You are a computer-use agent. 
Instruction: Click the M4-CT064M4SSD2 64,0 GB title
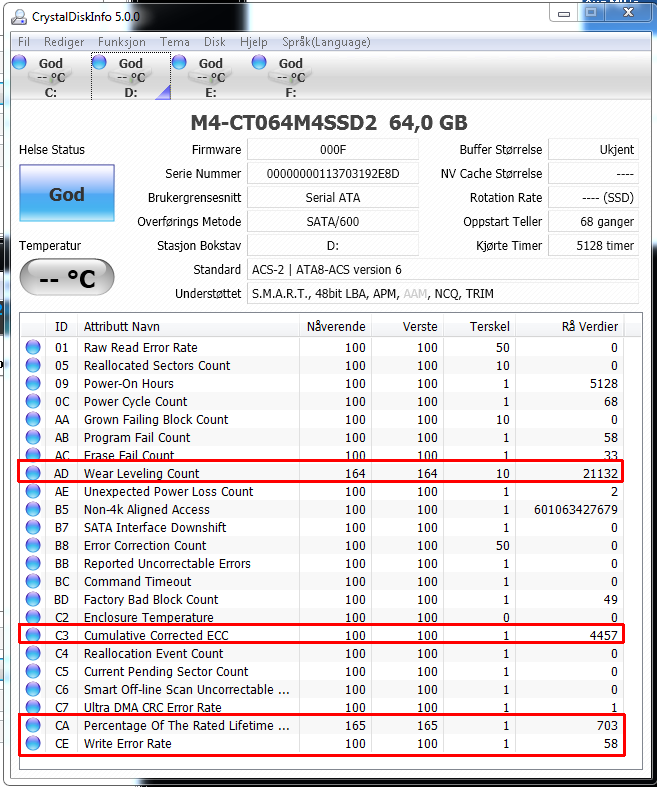329,123
